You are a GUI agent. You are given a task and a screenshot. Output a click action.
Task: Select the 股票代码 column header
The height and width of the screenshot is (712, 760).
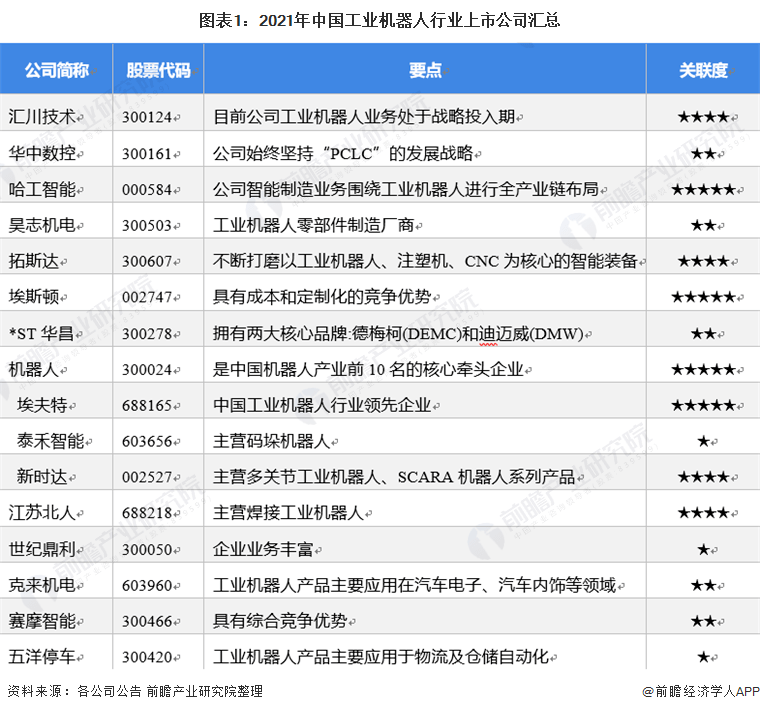[x=157, y=71]
